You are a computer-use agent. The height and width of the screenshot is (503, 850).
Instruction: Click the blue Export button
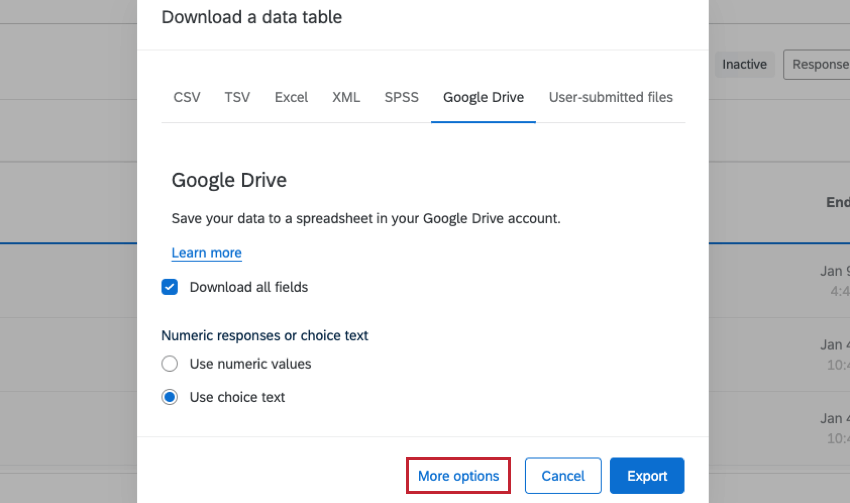646,476
